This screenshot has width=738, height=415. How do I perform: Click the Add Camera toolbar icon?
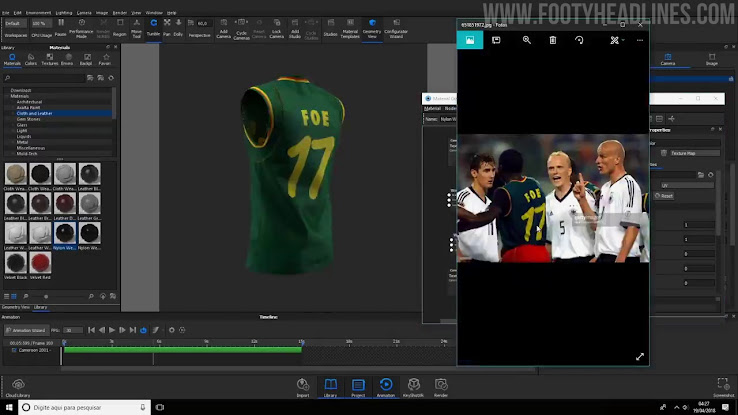(x=224, y=26)
